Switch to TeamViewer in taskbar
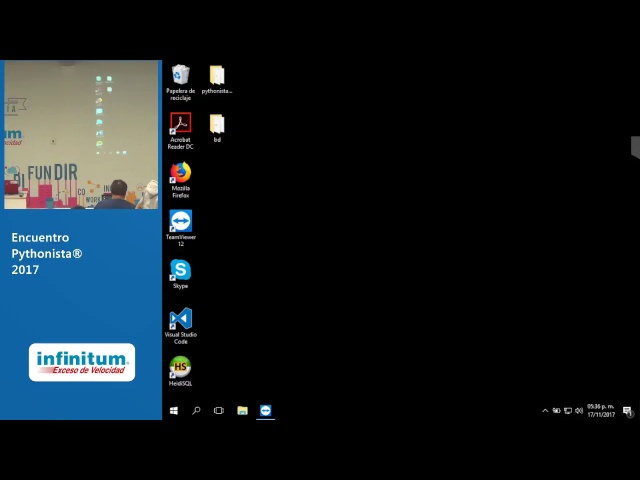 pyautogui.click(x=265, y=411)
